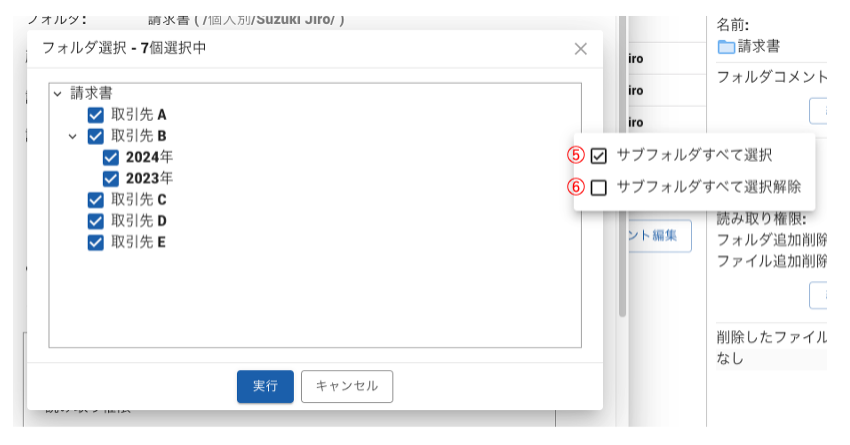Select the 請求書 root folder label in the tree

click(x=91, y=94)
